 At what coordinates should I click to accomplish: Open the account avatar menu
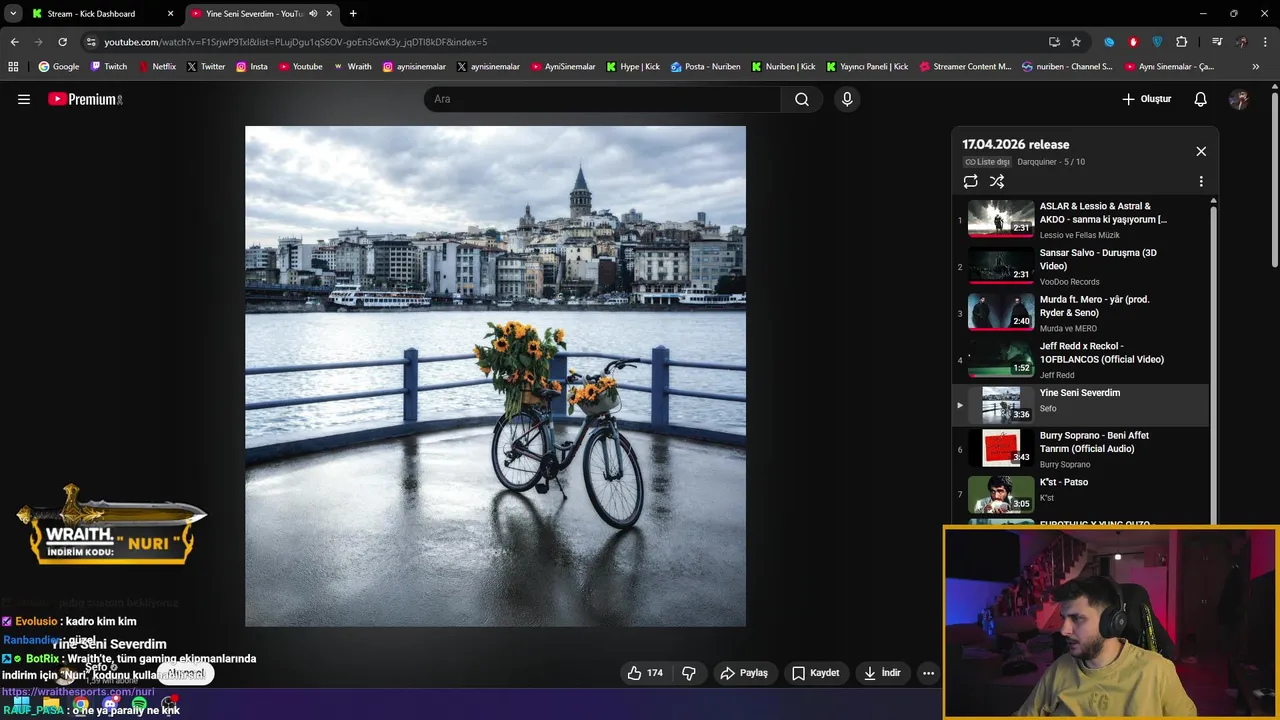click(x=1239, y=99)
